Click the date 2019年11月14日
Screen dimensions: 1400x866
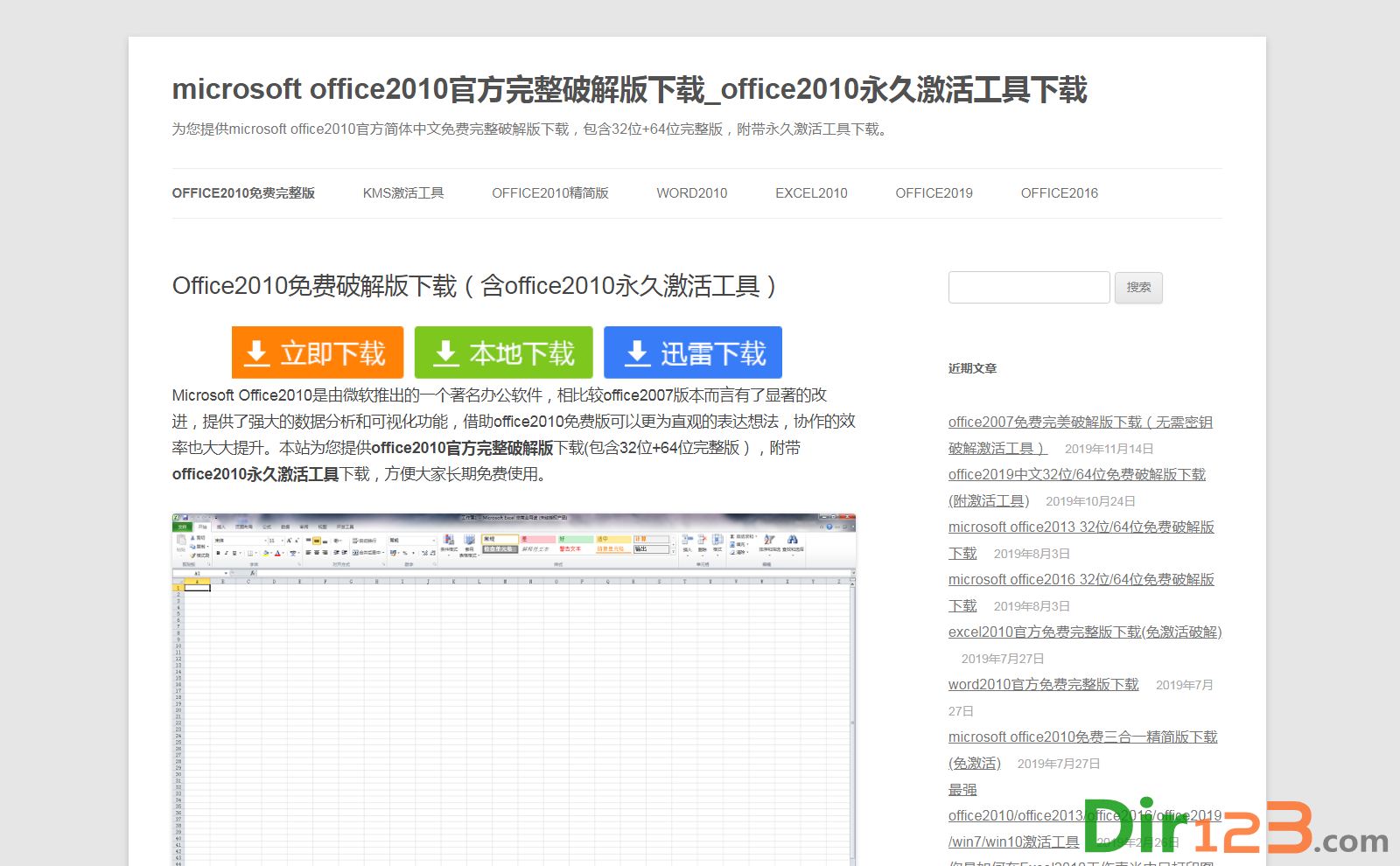[x=1109, y=449]
